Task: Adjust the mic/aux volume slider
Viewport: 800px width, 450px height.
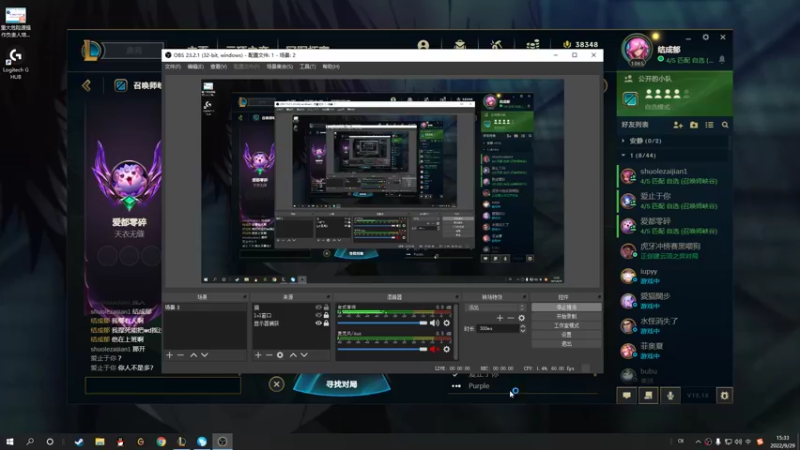Action: (383, 349)
